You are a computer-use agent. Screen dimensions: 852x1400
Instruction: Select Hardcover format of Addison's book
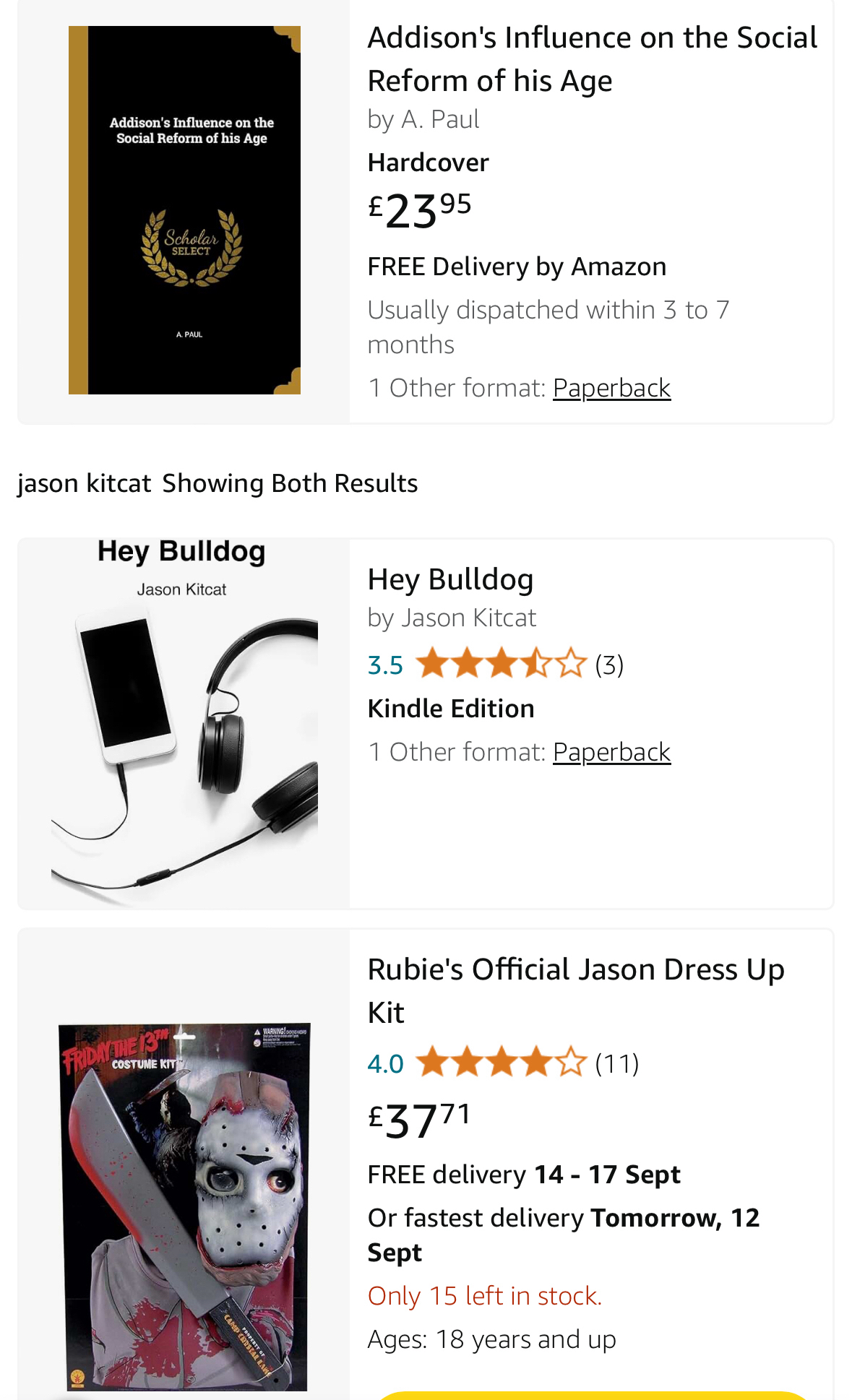[428, 163]
